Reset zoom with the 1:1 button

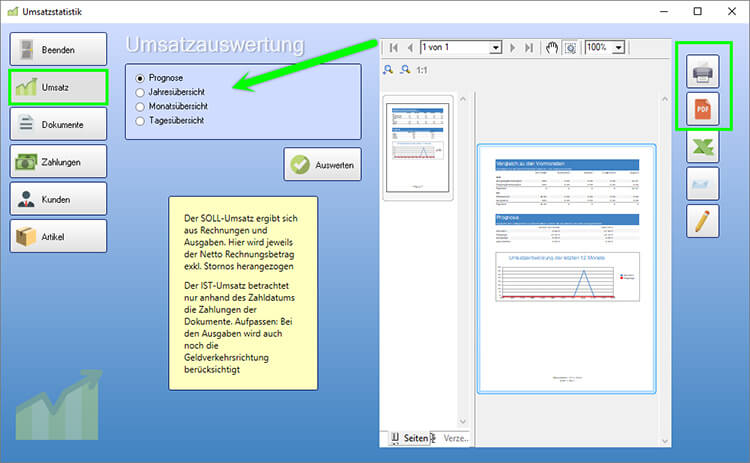[422, 70]
